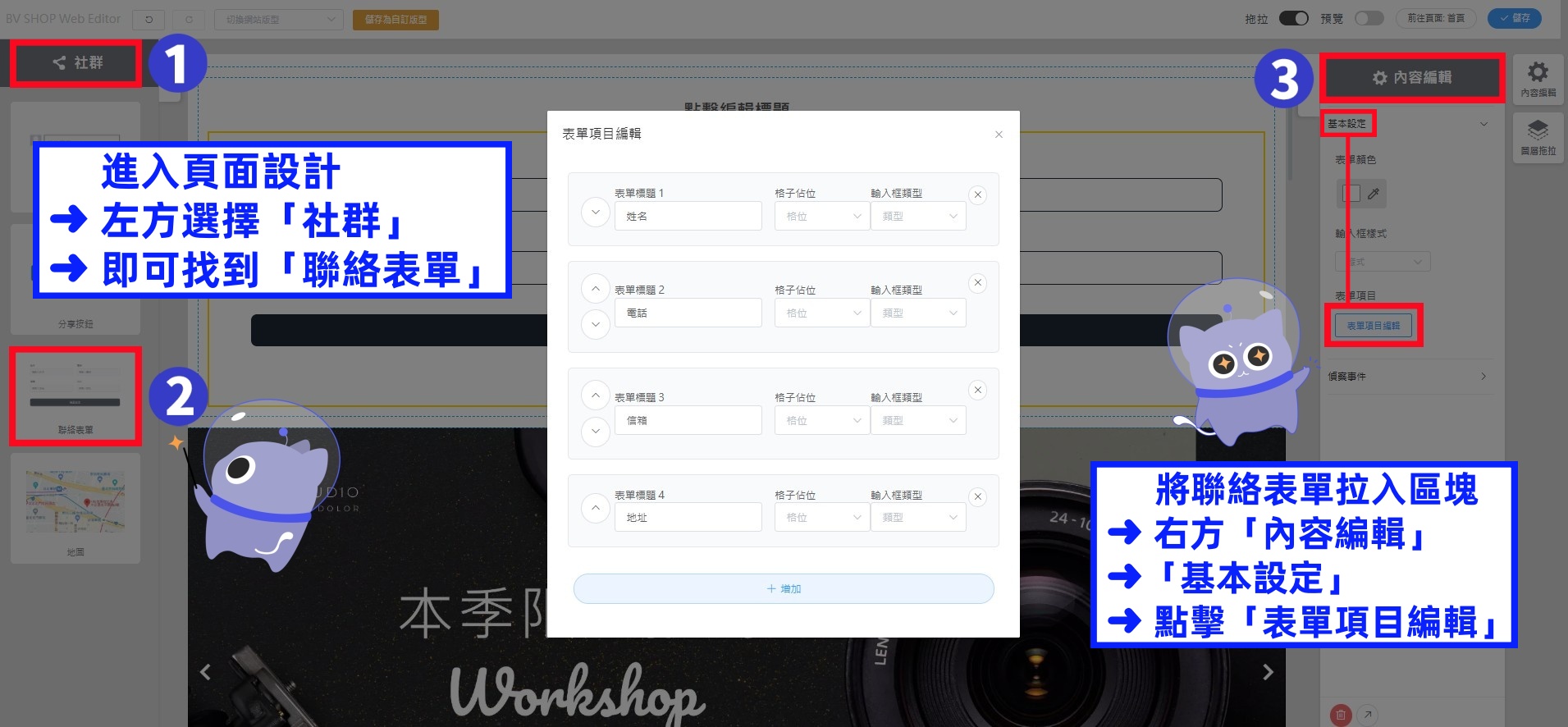Open 格子佔位 dropdown for 表單標題 1
The width and height of the screenshot is (1568, 727).
point(822,216)
